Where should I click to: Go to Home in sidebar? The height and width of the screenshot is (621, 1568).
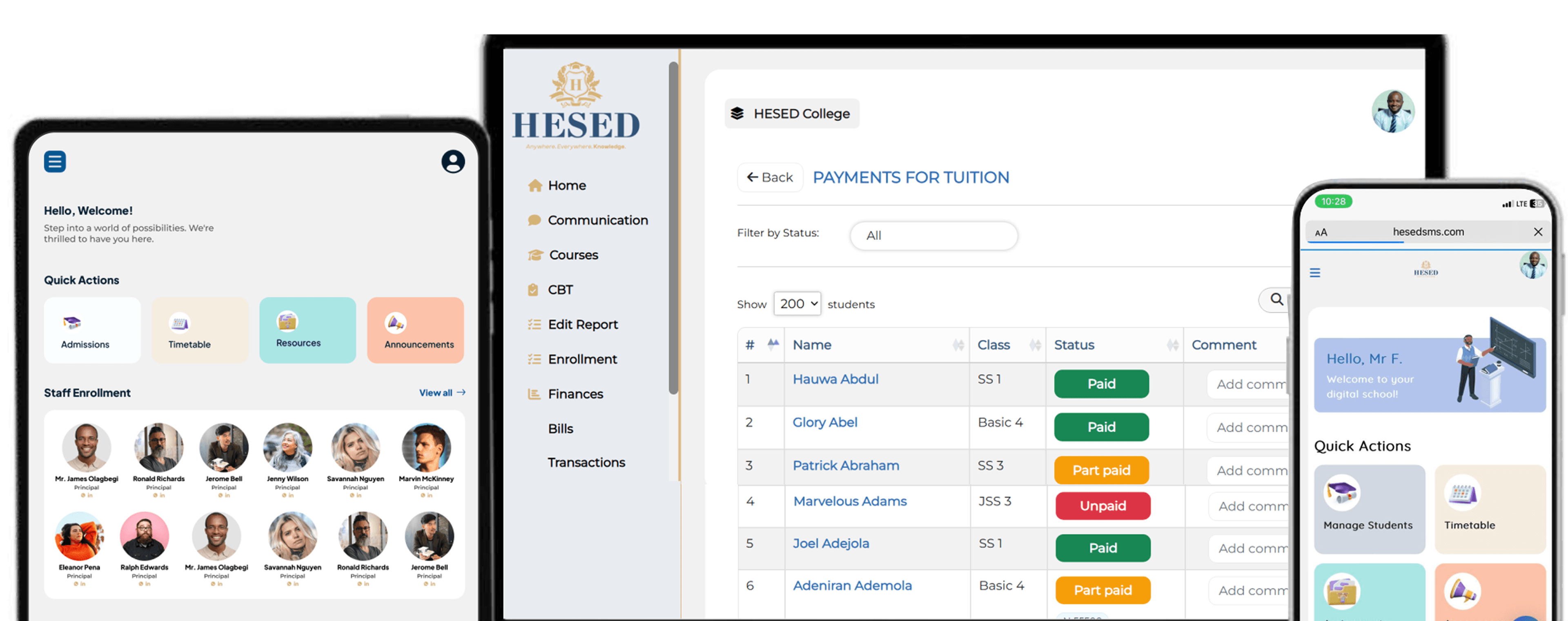(567, 185)
